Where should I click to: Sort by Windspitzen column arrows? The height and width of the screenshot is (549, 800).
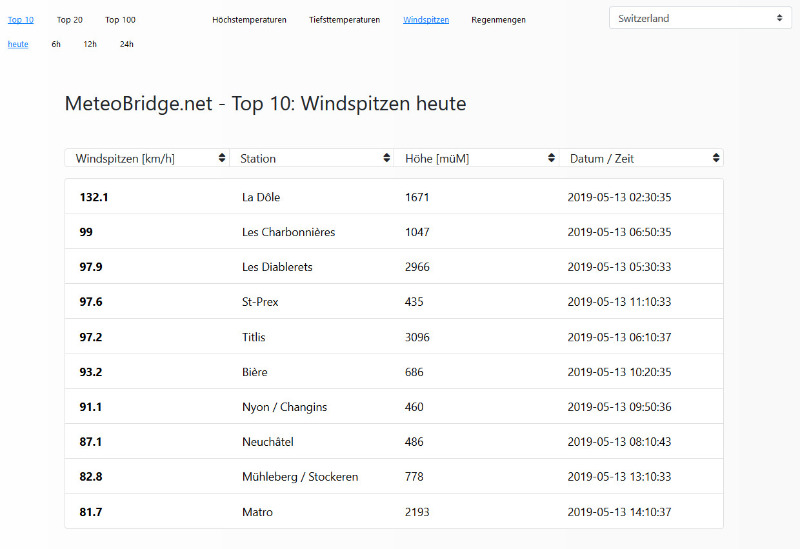tap(221, 158)
